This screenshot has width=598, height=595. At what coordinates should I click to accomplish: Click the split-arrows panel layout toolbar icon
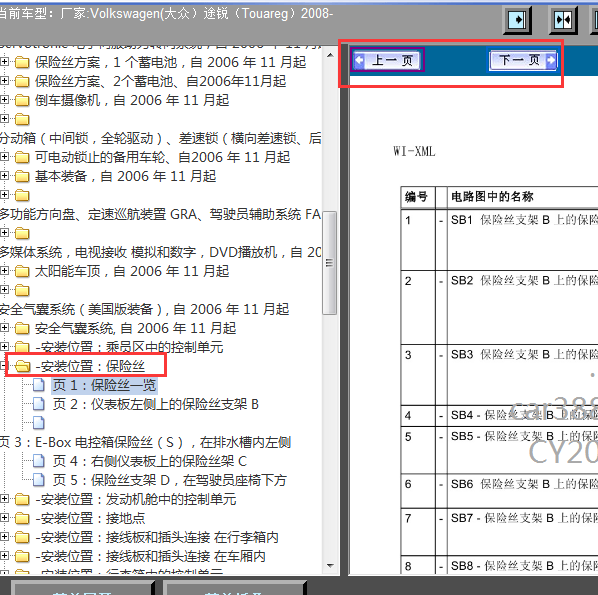pos(563,19)
